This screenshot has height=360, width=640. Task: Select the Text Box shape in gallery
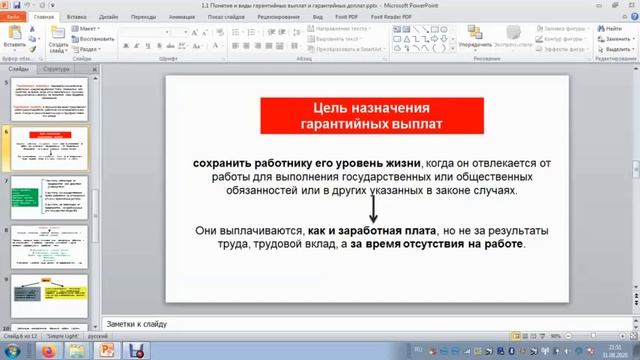[x=397, y=29]
